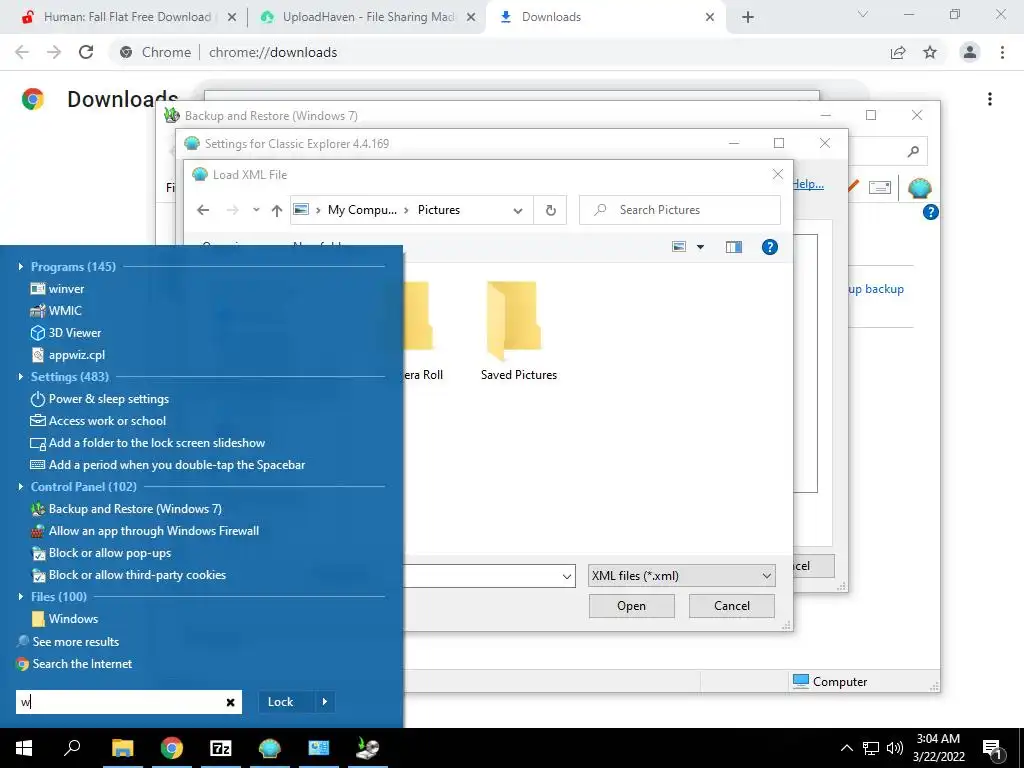The height and width of the screenshot is (768, 1024).
Task: Open Block or allow third-party cookies
Action: click(128, 575)
